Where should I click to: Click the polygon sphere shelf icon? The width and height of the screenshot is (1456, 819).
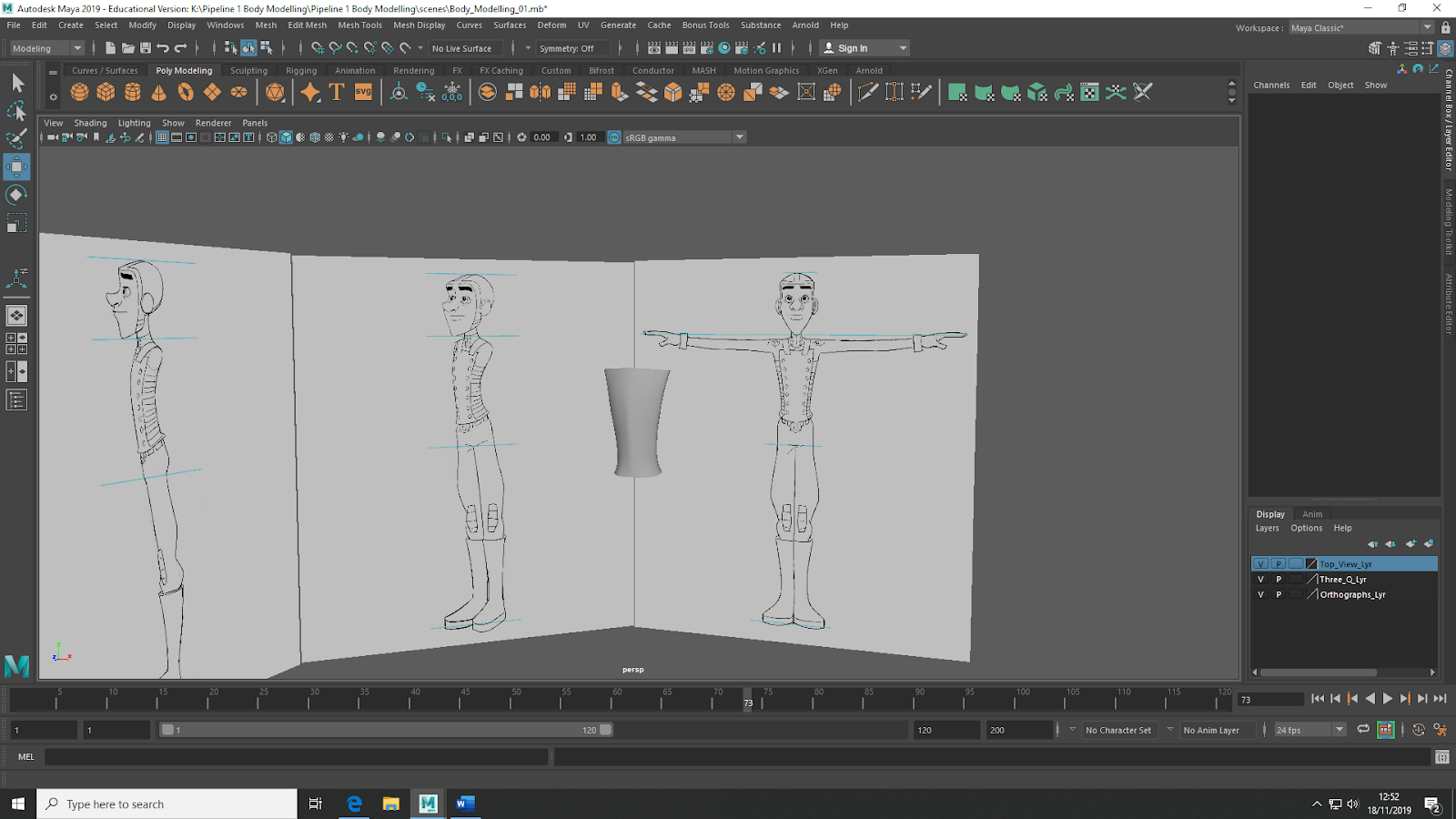pyautogui.click(x=80, y=92)
